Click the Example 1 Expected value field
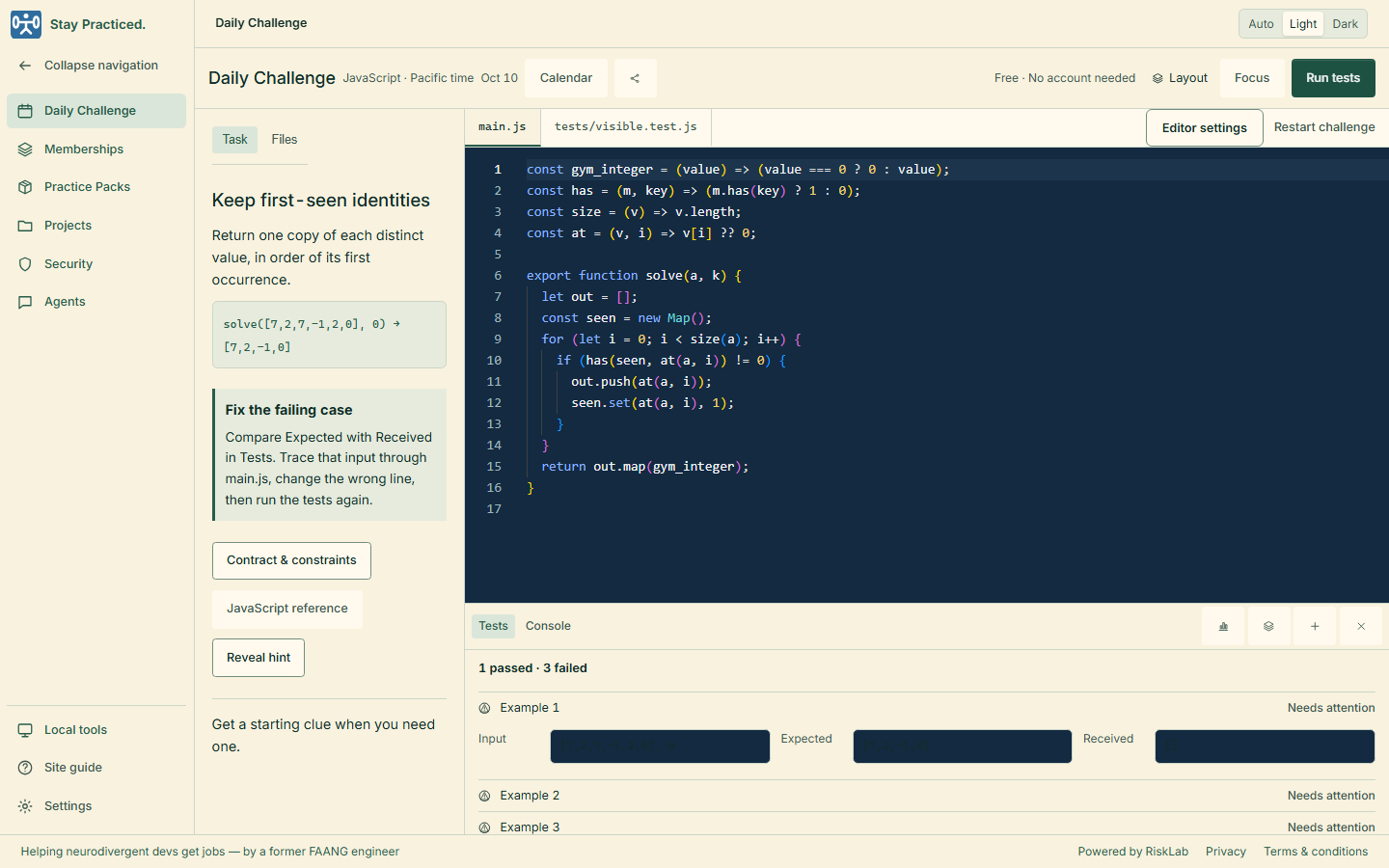 pos(963,746)
